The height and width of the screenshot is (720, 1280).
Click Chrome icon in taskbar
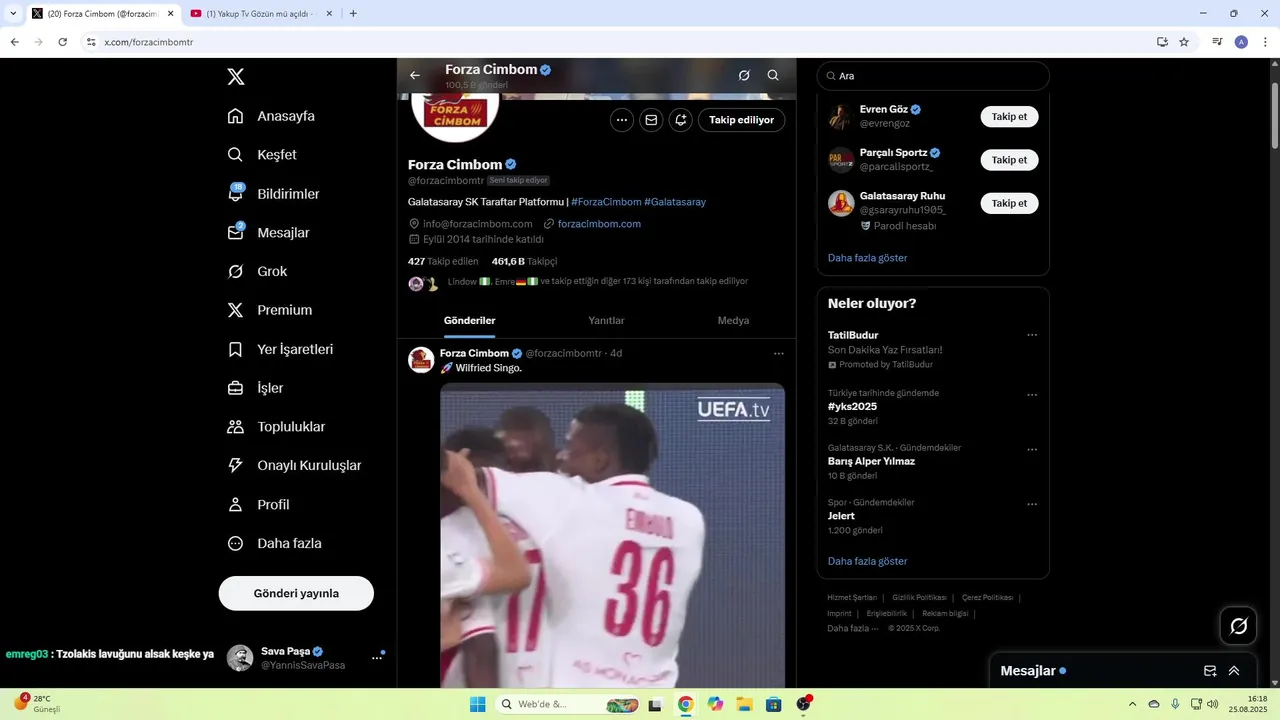(685, 704)
